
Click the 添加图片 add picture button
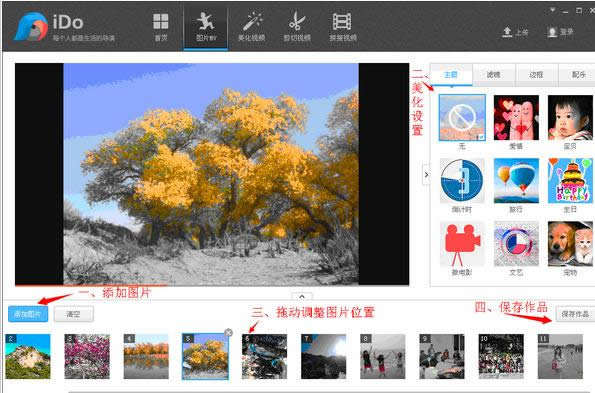click(x=28, y=314)
